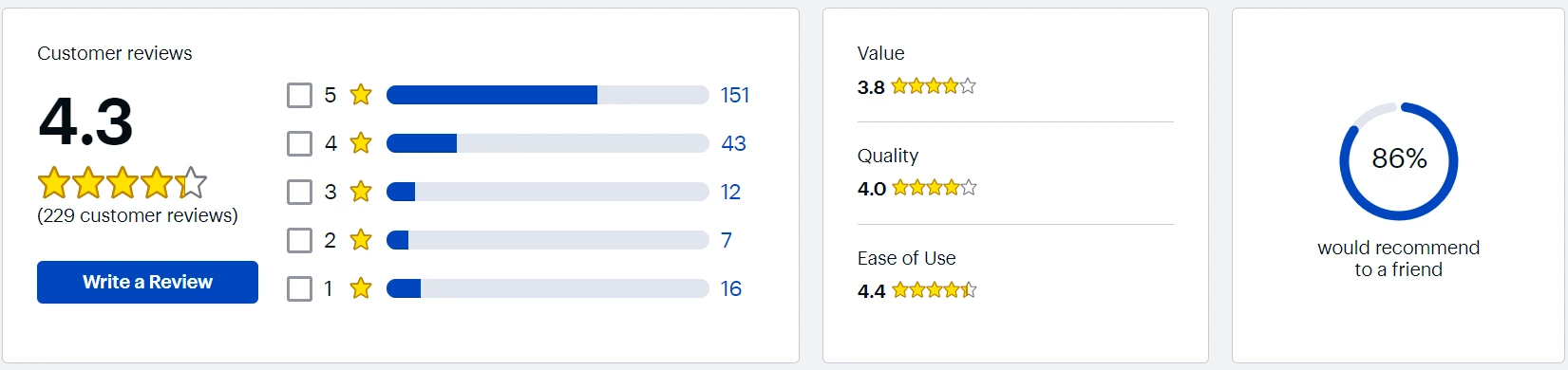
Task: Click the star icon beside rating 4
Action: 361,142
